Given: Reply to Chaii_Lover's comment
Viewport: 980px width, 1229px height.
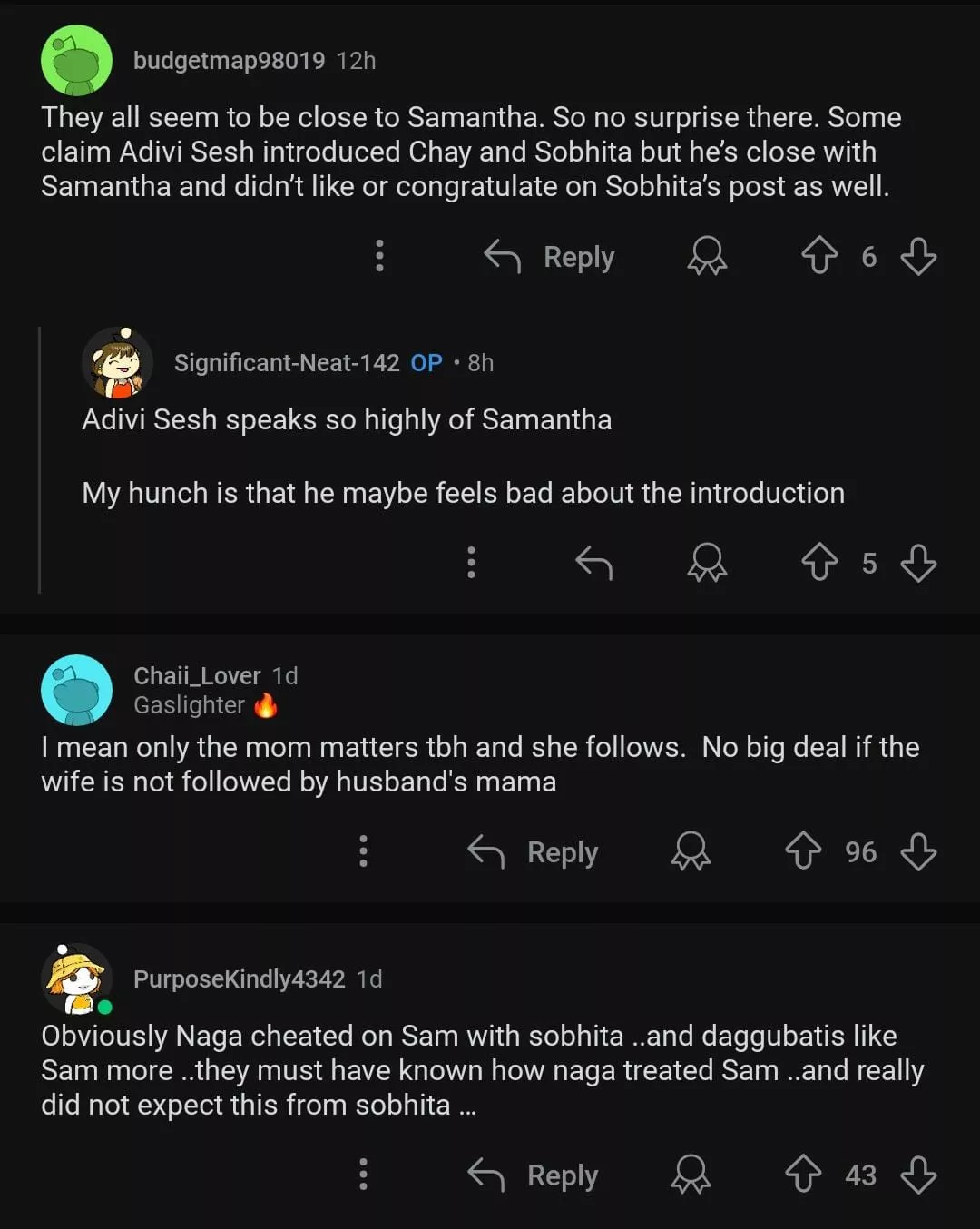Looking at the screenshot, I should click(534, 852).
